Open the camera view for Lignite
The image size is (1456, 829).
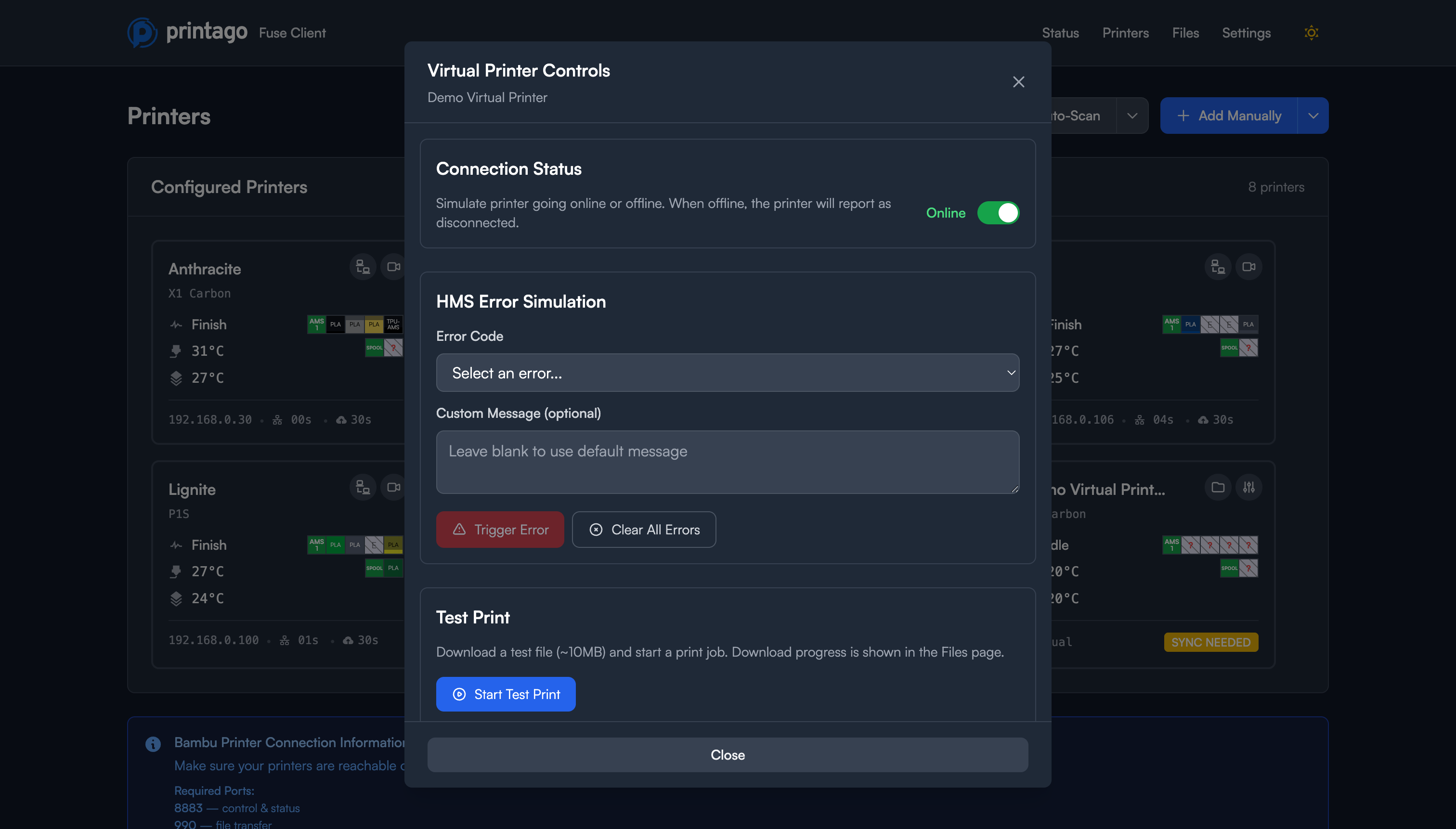pos(393,487)
